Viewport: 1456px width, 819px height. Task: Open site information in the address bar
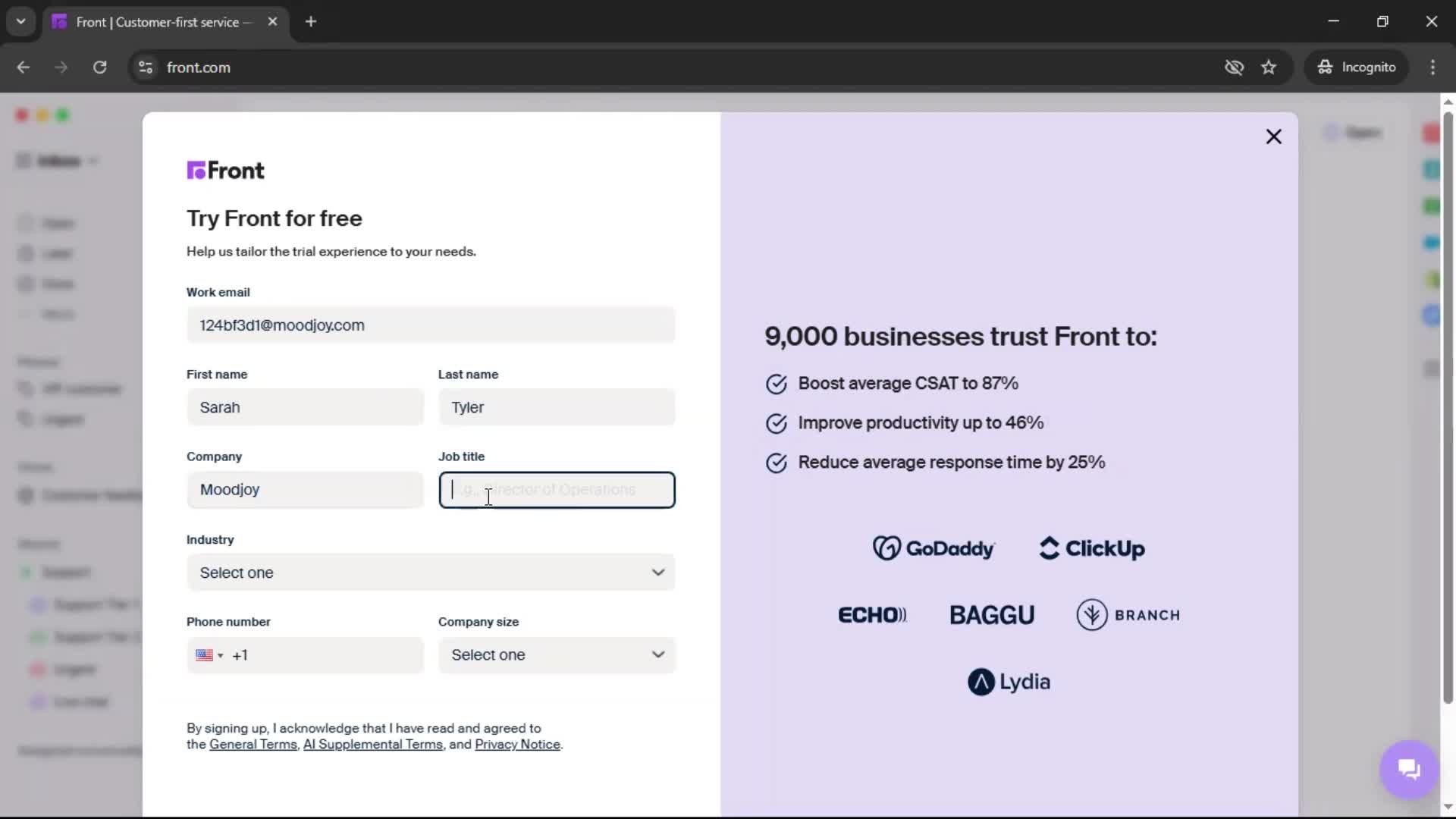(145, 67)
